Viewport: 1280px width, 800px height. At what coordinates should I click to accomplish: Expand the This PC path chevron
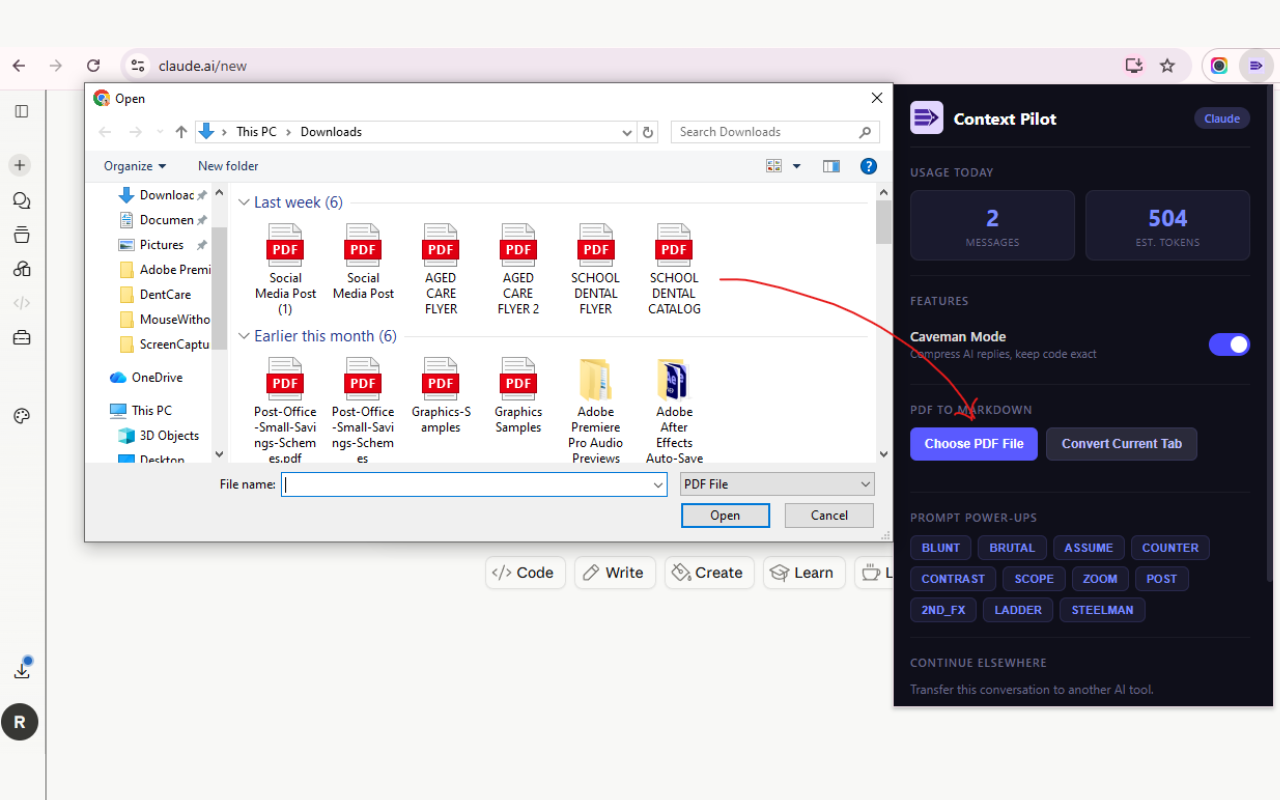pyautogui.click(x=288, y=132)
